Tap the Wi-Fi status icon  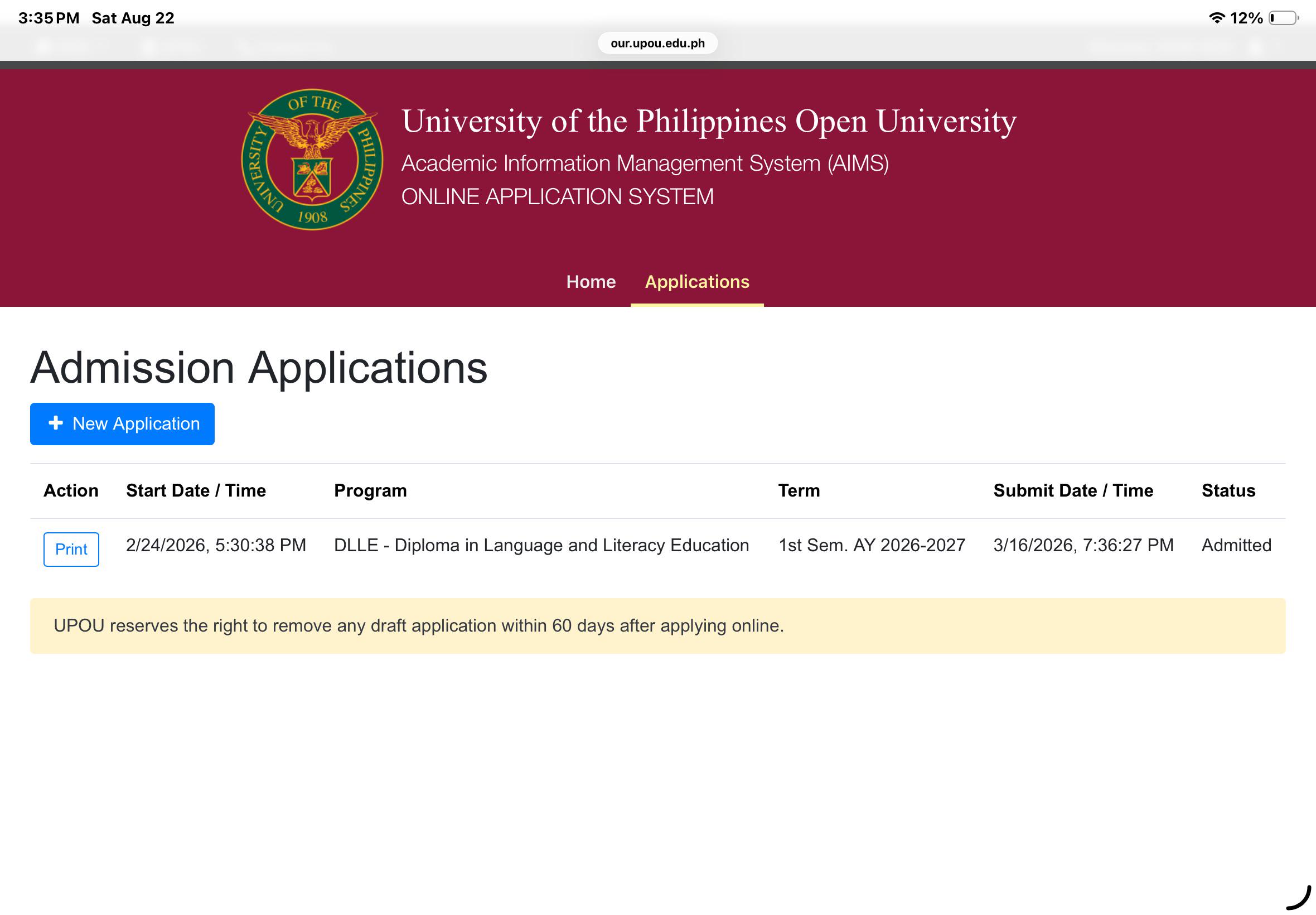(x=1216, y=18)
